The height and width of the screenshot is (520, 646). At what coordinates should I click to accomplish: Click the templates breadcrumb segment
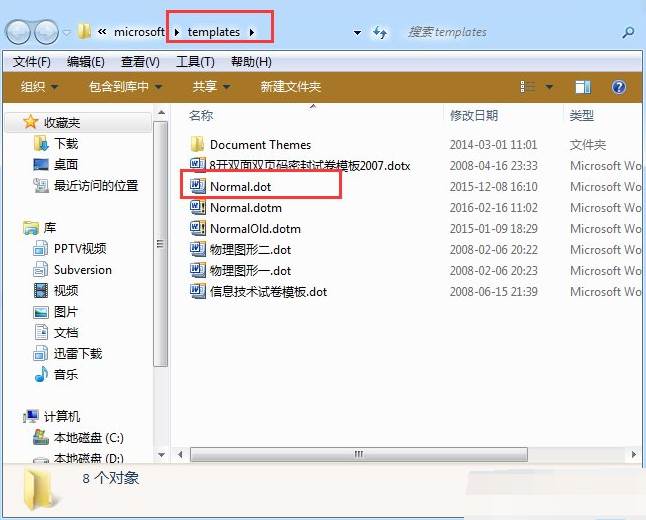point(213,32)
